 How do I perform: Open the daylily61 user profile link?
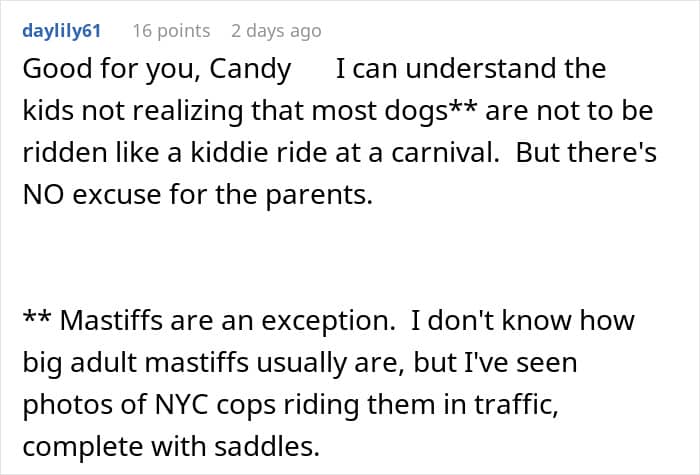tap(62, 31)
